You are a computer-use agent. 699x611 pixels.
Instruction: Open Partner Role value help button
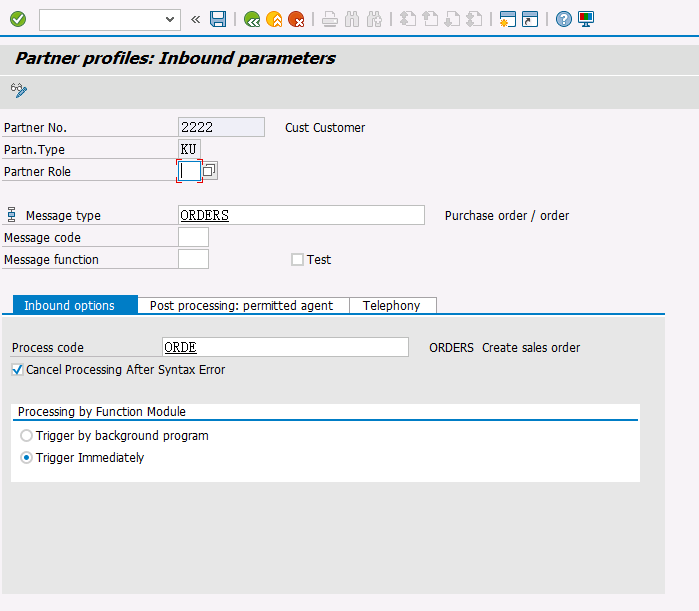210,171
